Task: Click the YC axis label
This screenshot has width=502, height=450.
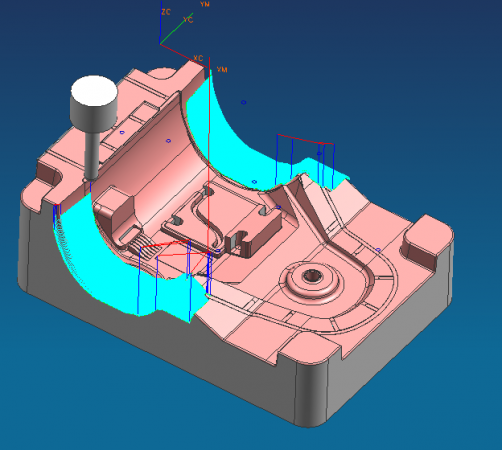Action: point(188,20)
